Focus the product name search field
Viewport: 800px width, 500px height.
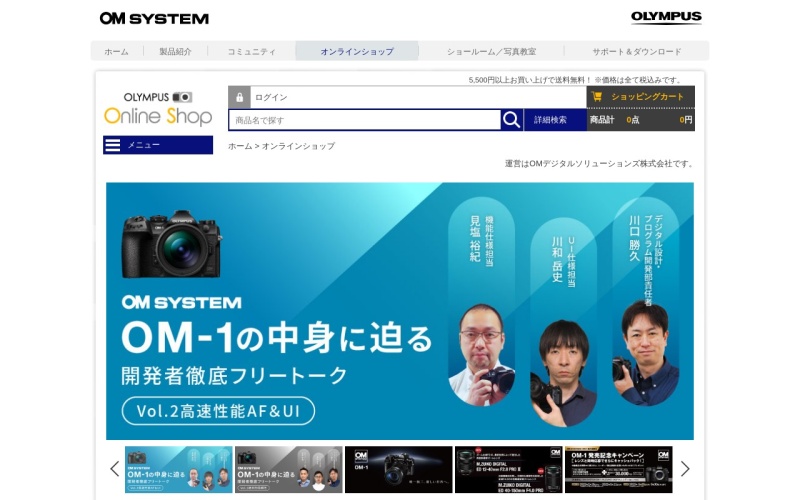364,120
